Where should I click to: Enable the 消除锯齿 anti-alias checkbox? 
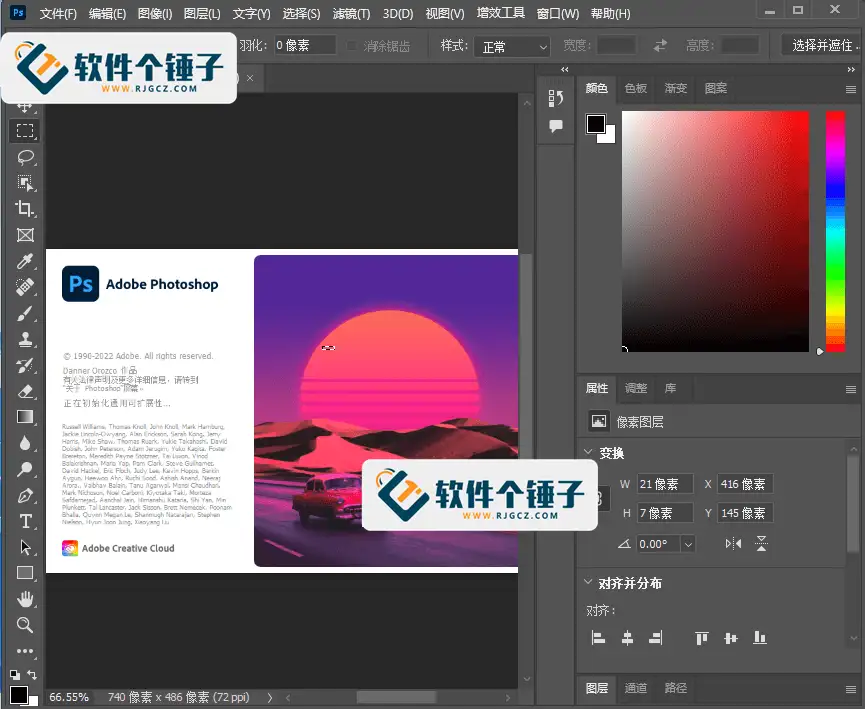click(x=353, y=46)
